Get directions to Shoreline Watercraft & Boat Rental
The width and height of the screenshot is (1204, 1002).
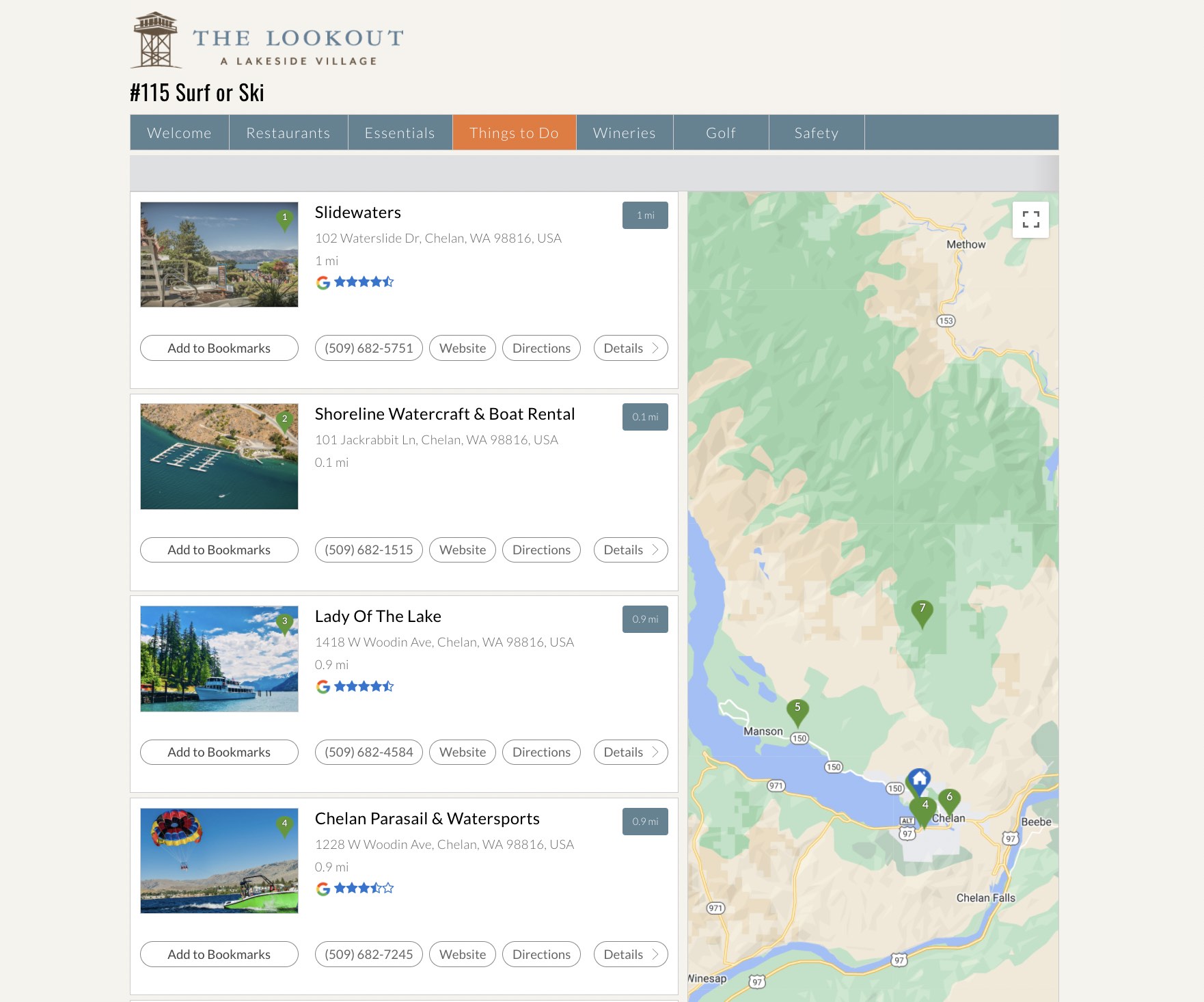541,550
